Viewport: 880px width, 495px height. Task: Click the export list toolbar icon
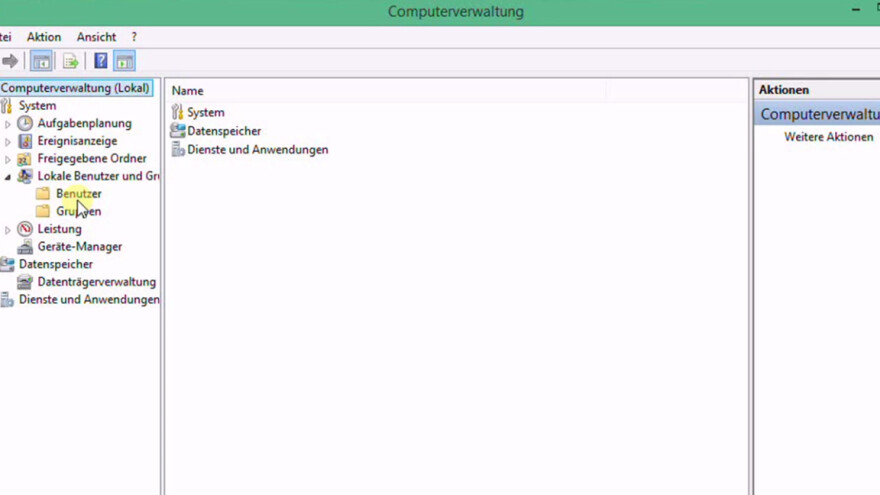point(70,61)
